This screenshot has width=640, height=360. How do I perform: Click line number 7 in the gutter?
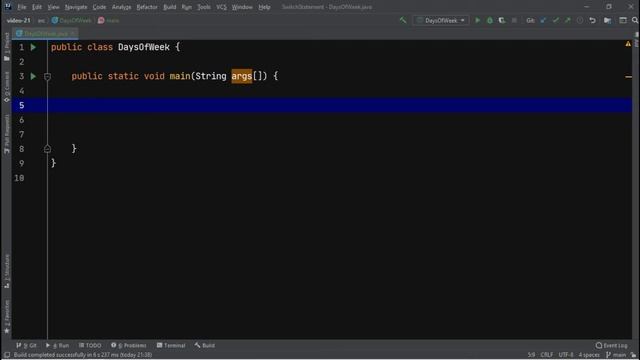(22, 134)
